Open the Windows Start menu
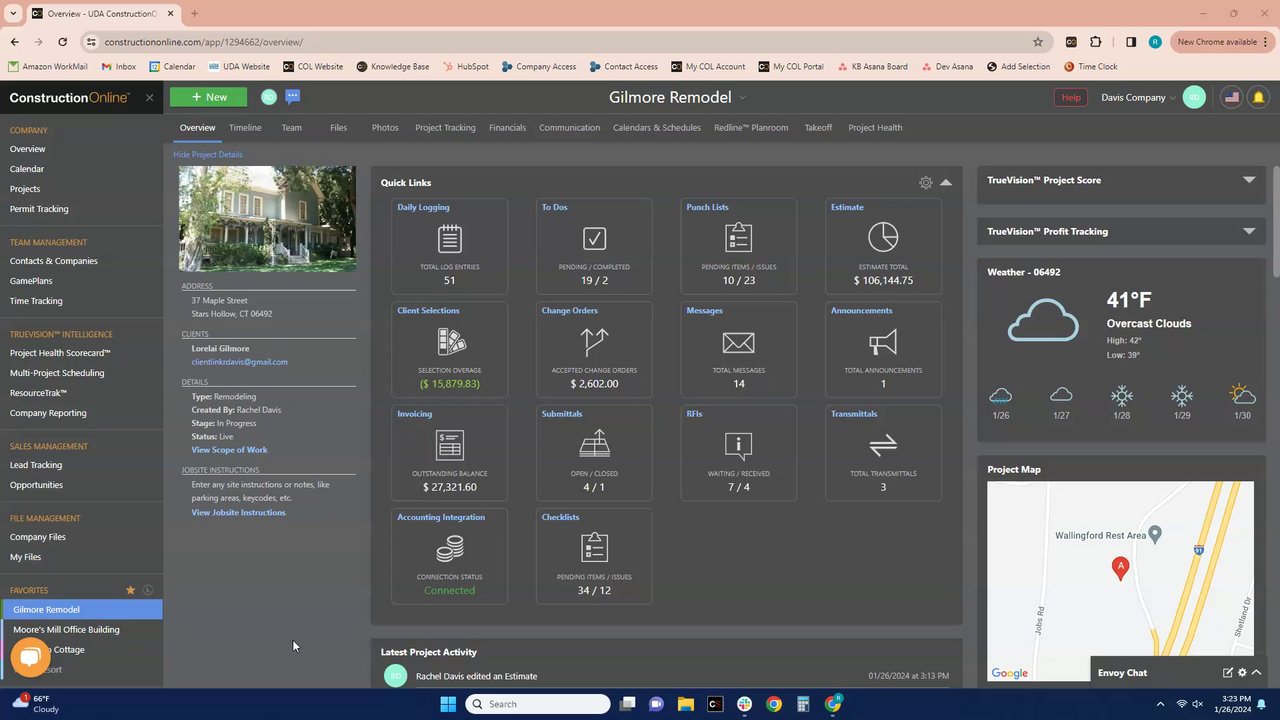 (x=448, y=704)
